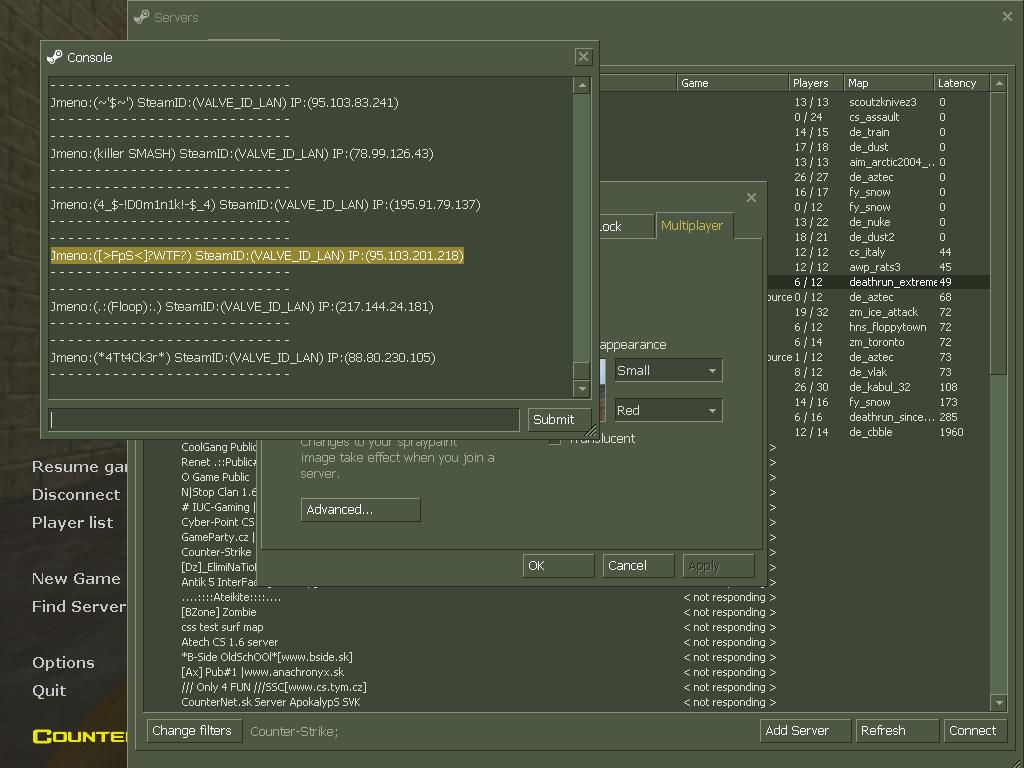Refresh the server list
The image size is (1024, 768).
[897, 731]
